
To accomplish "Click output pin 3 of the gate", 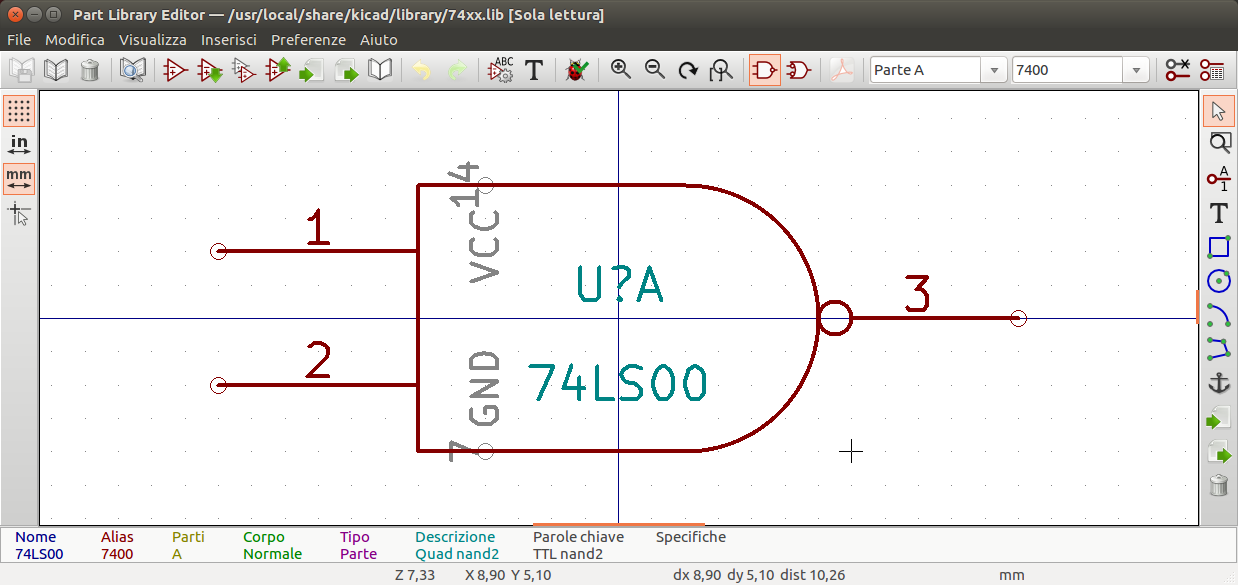I will tap(935, 317).
